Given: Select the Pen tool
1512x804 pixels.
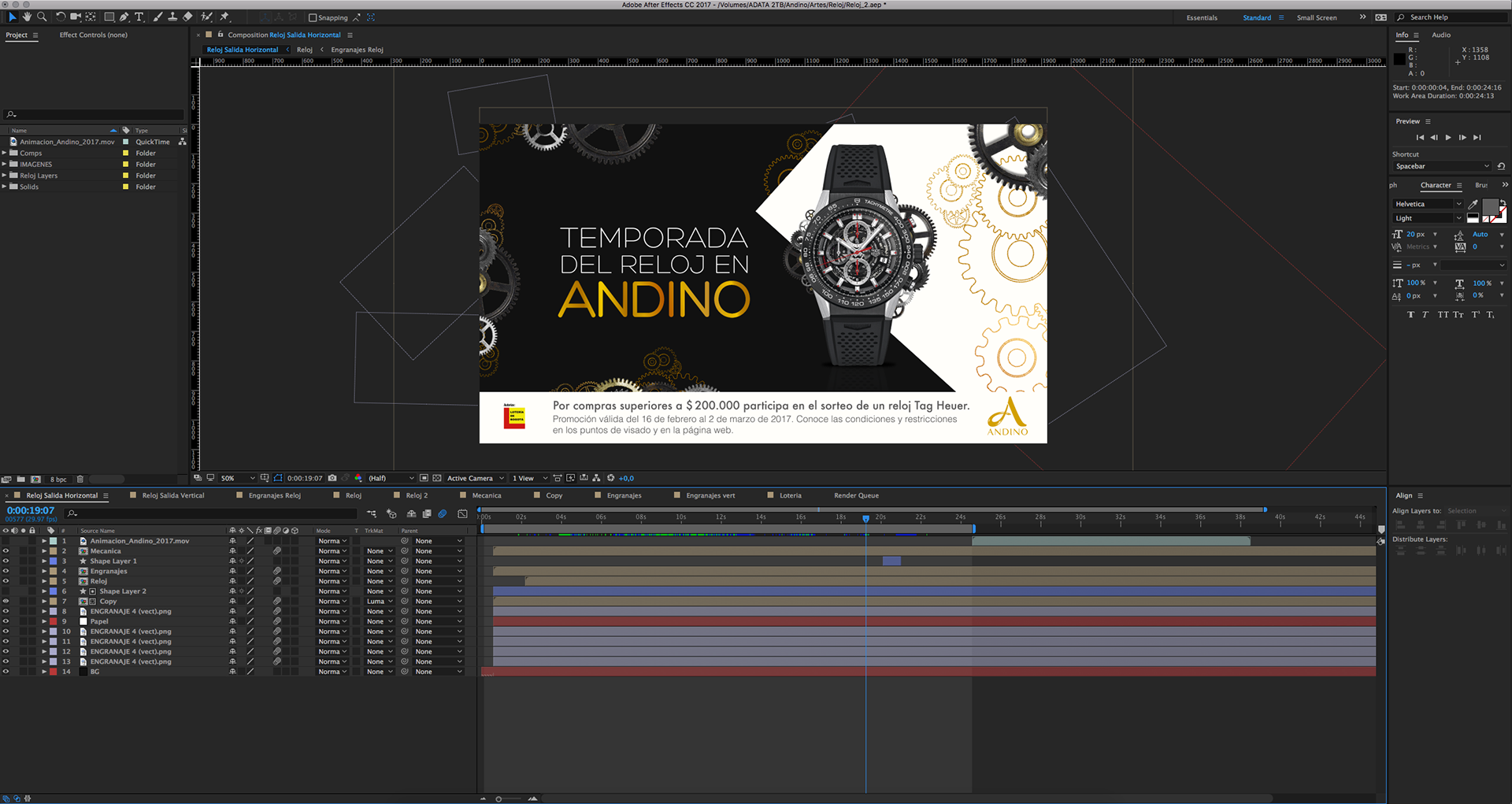Looking at the screenshot, I should click(x=124, y=17).
